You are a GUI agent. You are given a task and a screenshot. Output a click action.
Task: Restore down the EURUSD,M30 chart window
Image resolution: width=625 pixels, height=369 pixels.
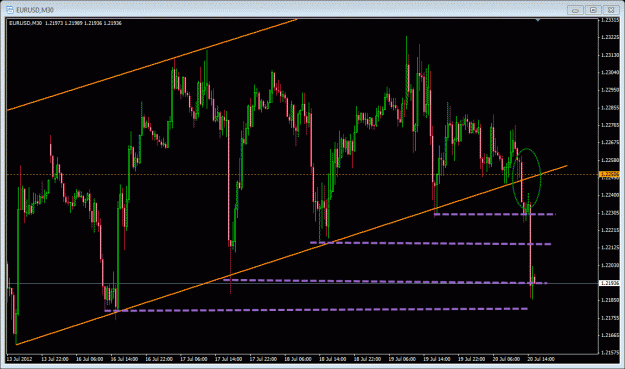click(593, 10)
